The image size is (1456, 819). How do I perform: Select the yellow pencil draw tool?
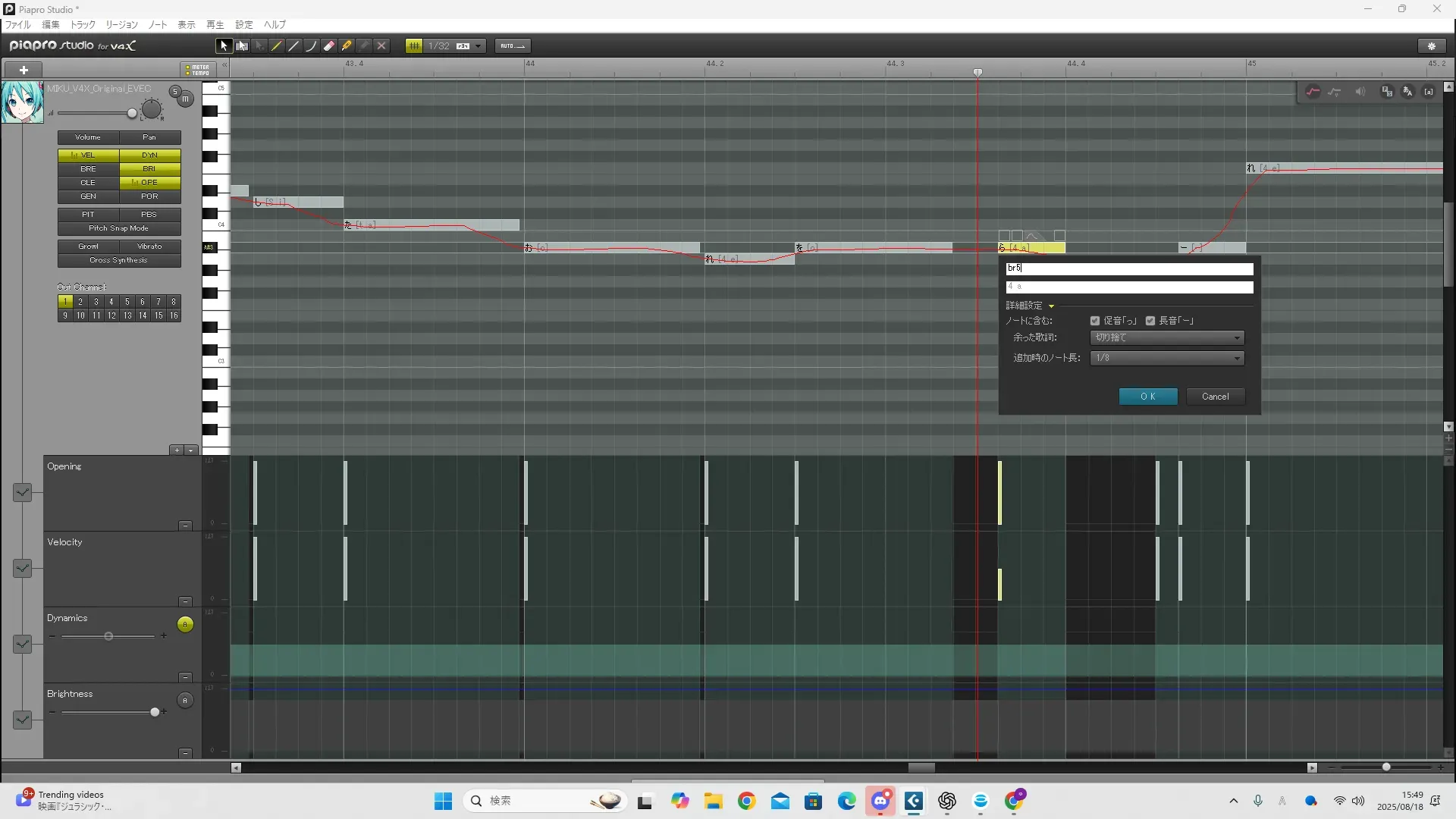[277, 46]
